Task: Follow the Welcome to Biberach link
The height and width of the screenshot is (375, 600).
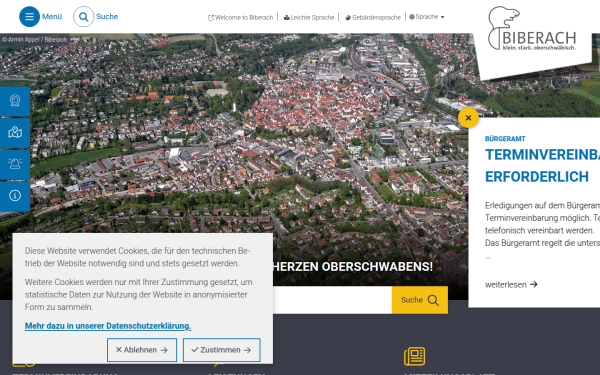Action: point(241,17)
